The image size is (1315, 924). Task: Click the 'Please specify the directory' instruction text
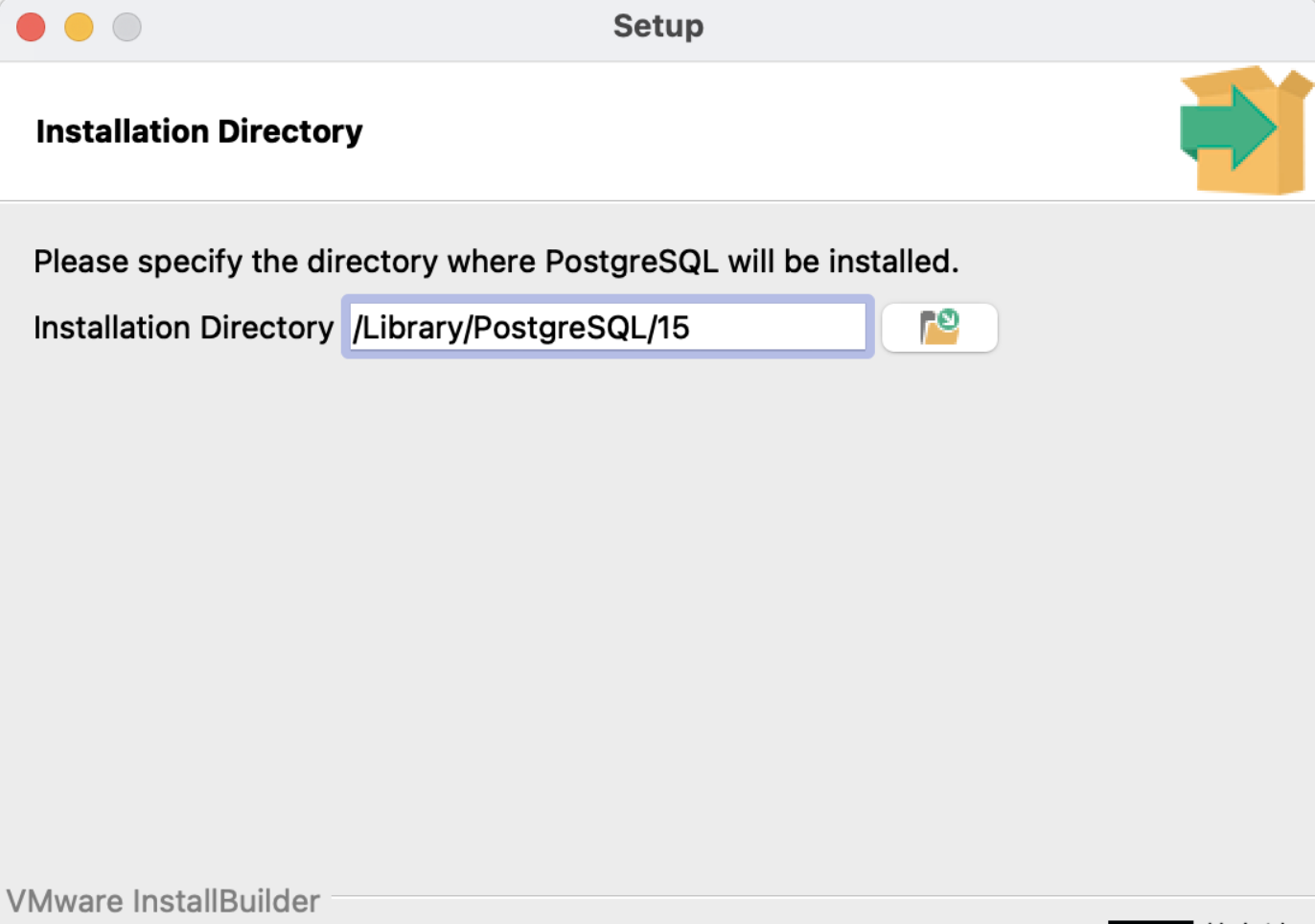[x=496, y=262]
